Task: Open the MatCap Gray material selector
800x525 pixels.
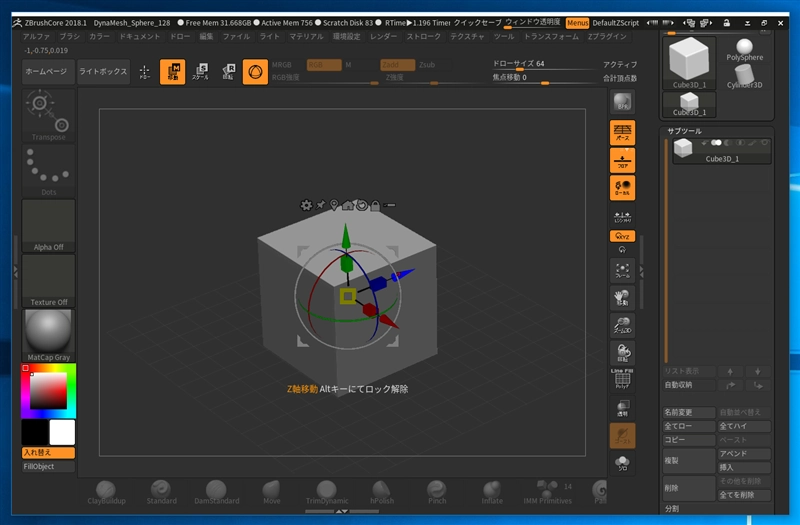Action: tap(48, 336)
